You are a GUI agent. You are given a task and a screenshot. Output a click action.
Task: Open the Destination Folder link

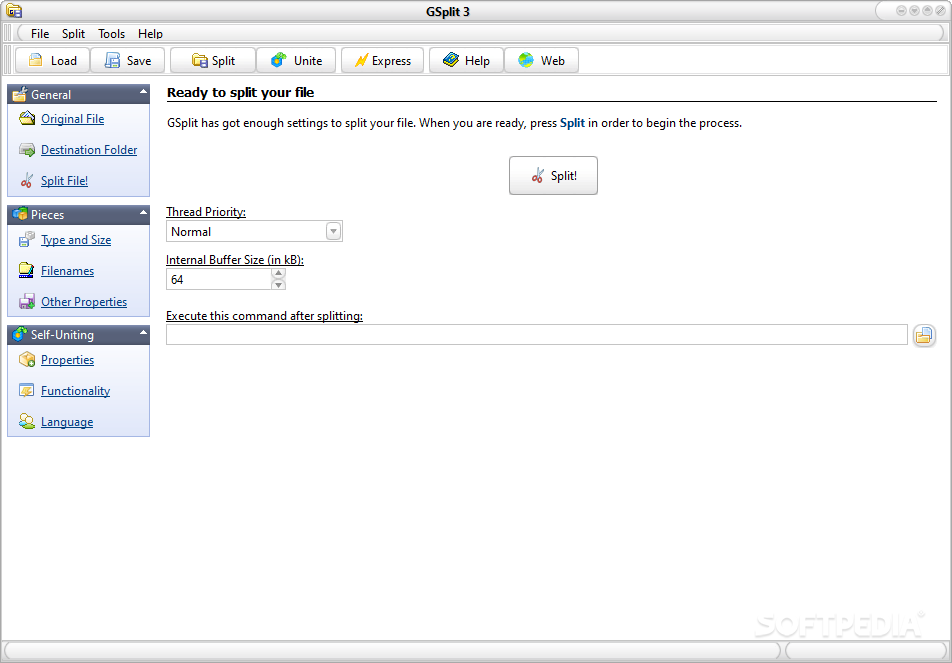[89, 150]
